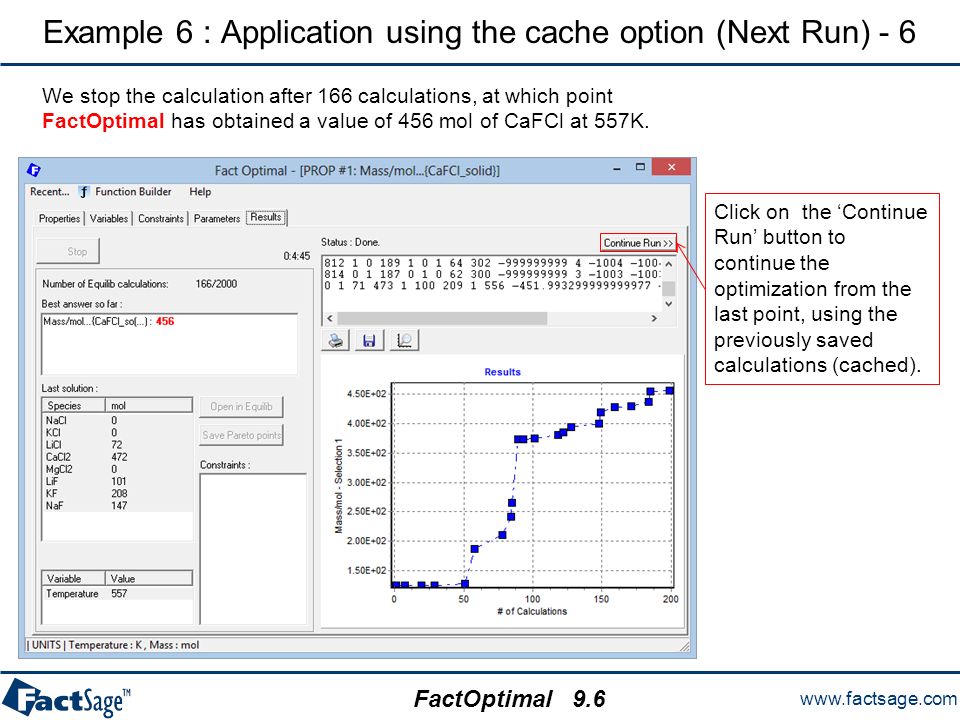Screen dimensions: 960x720
Task: Maximize the Fact Optimal window
Action: point(640,167)
